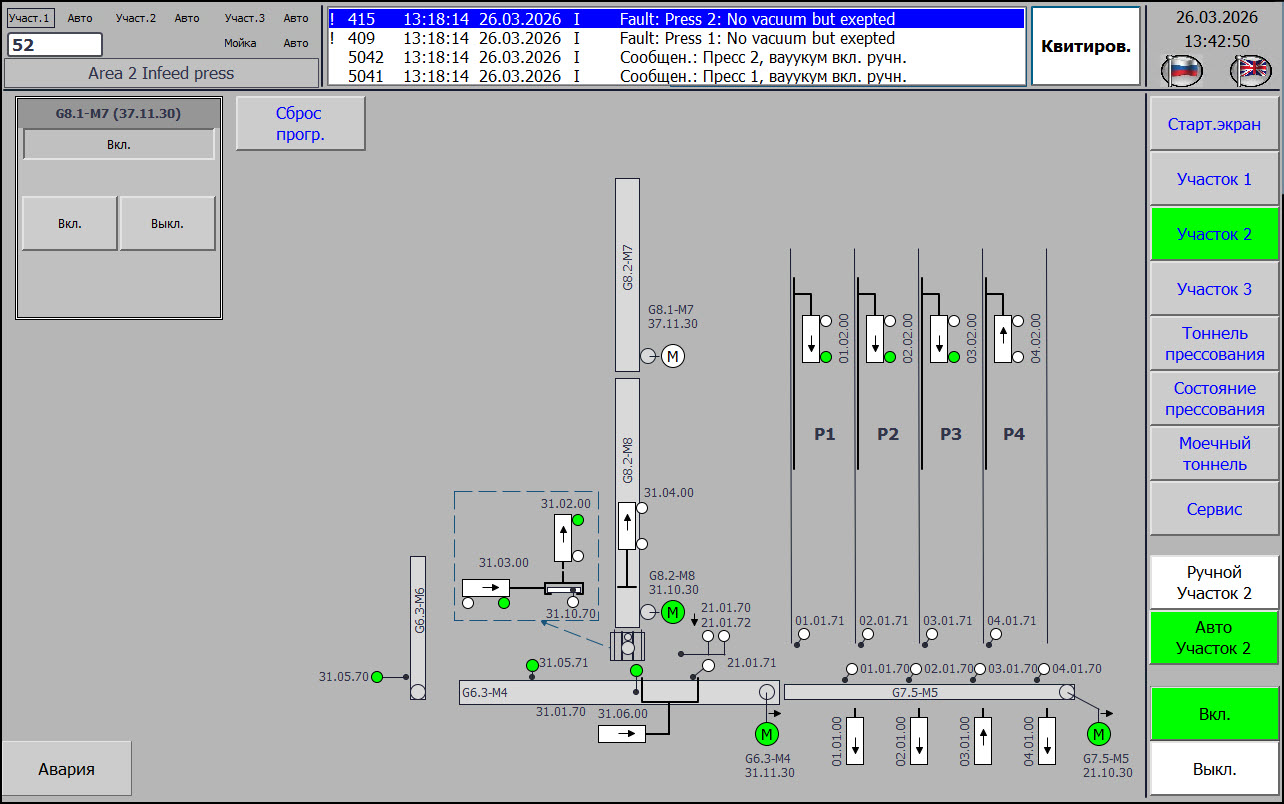1284x804 pixels.
Task: Select message row 5041
Action: tap(676, 76)
